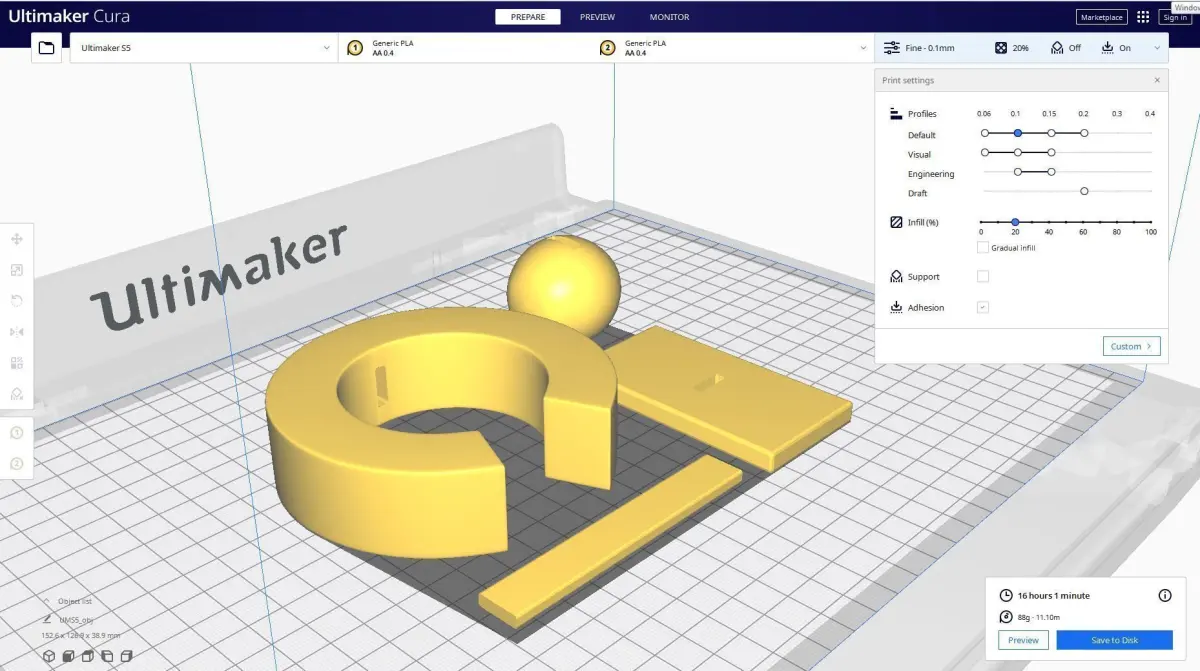Click the Sign in button
1200x671 pixels.
(1175, 17)
